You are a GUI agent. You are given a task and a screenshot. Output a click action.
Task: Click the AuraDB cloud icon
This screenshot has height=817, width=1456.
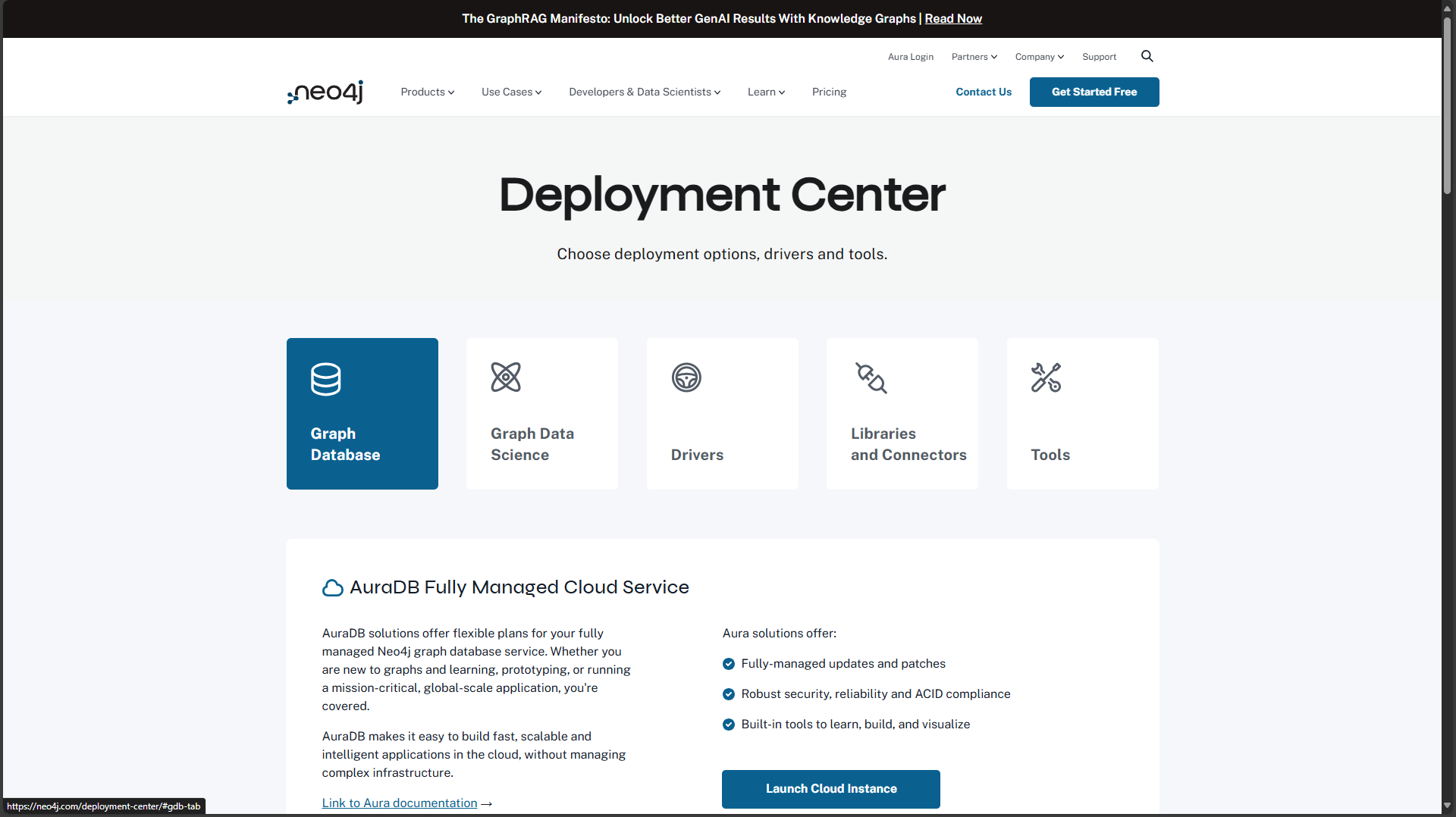[332, 588]
